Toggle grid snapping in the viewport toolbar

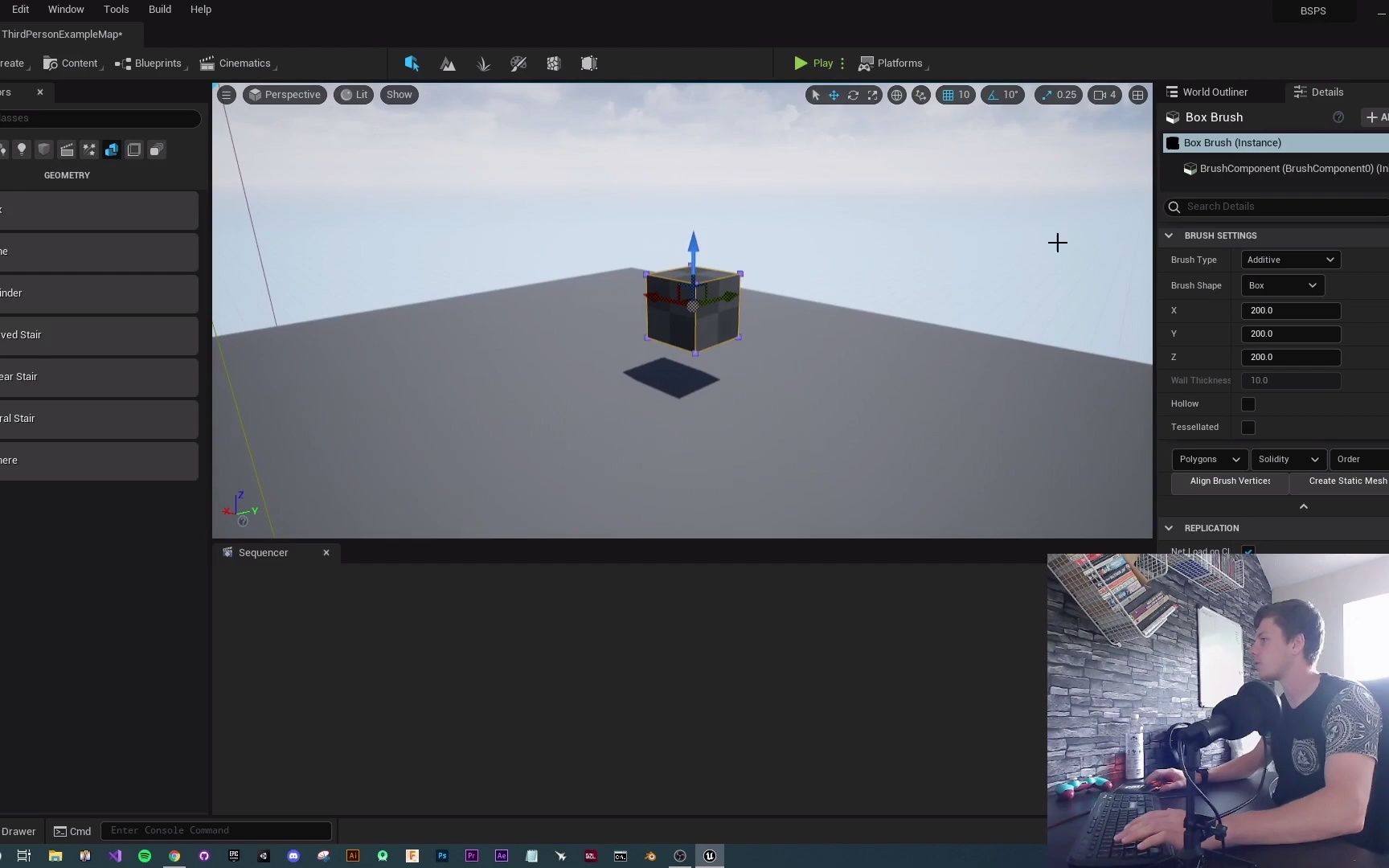(x=950, y=95)
